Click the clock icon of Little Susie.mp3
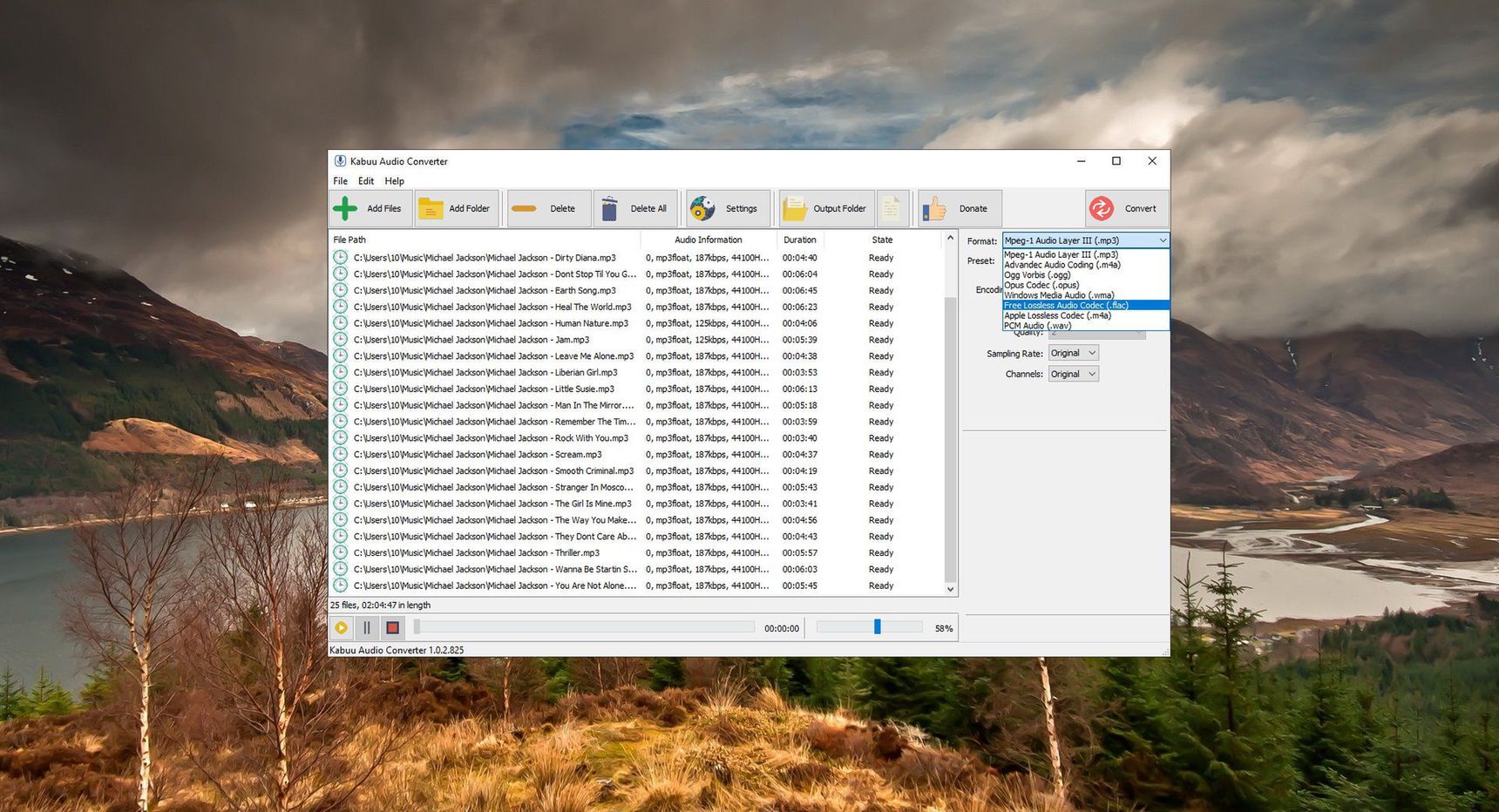The image size is (1499, 812). pos(340,389)
